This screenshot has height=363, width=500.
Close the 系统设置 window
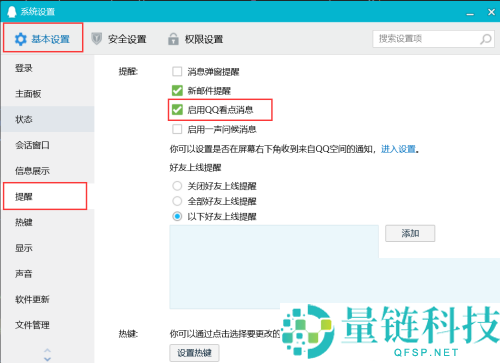[491, 12]
